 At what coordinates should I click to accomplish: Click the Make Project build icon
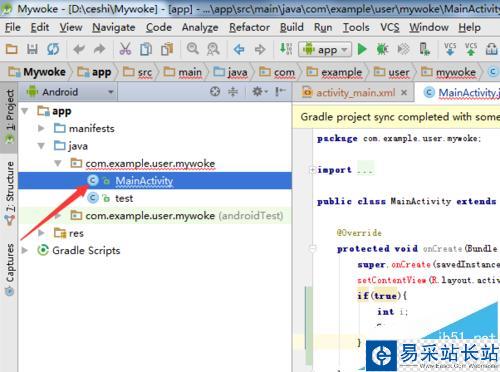click(286, 49)
